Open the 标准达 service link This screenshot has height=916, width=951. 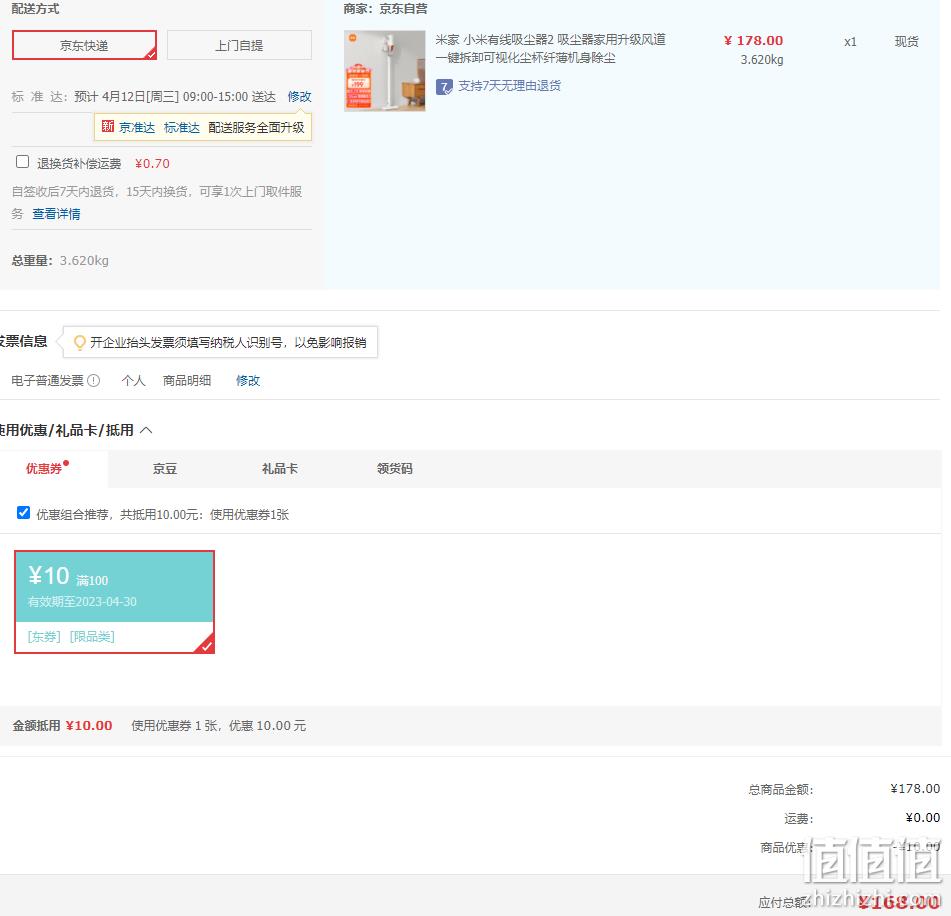[x=182, y=127]
